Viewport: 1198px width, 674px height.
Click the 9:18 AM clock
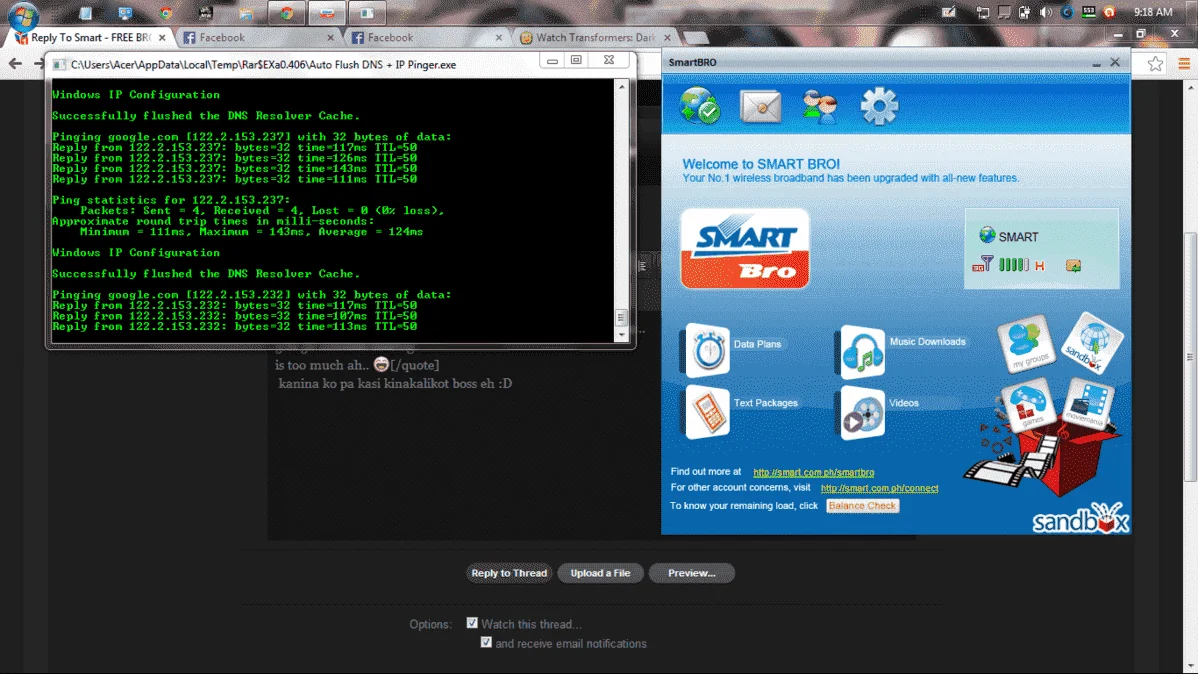pos(1153,12)
